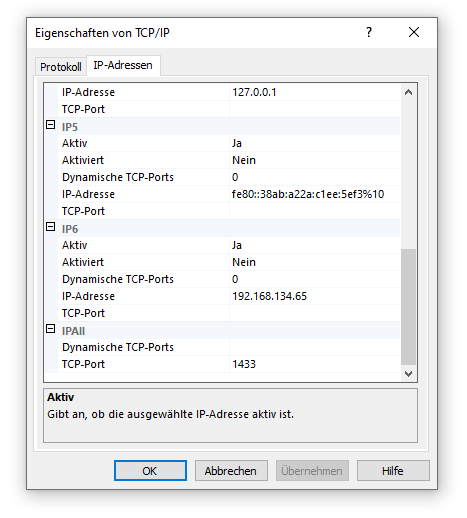Click the IP6 Aktiviert label
Viewport: 467px width, 518px height.
coord(83,262)
